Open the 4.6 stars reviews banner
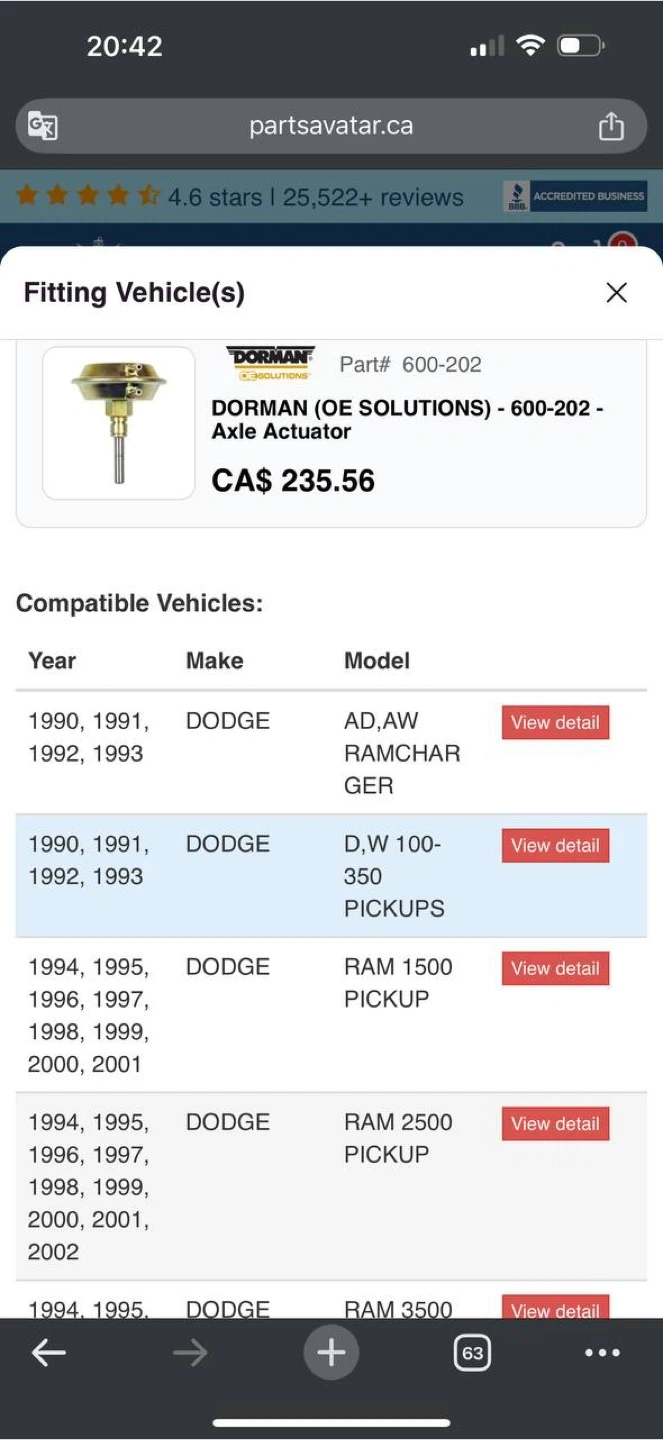This screenshot has width=663, height=1440. point(240,197)
